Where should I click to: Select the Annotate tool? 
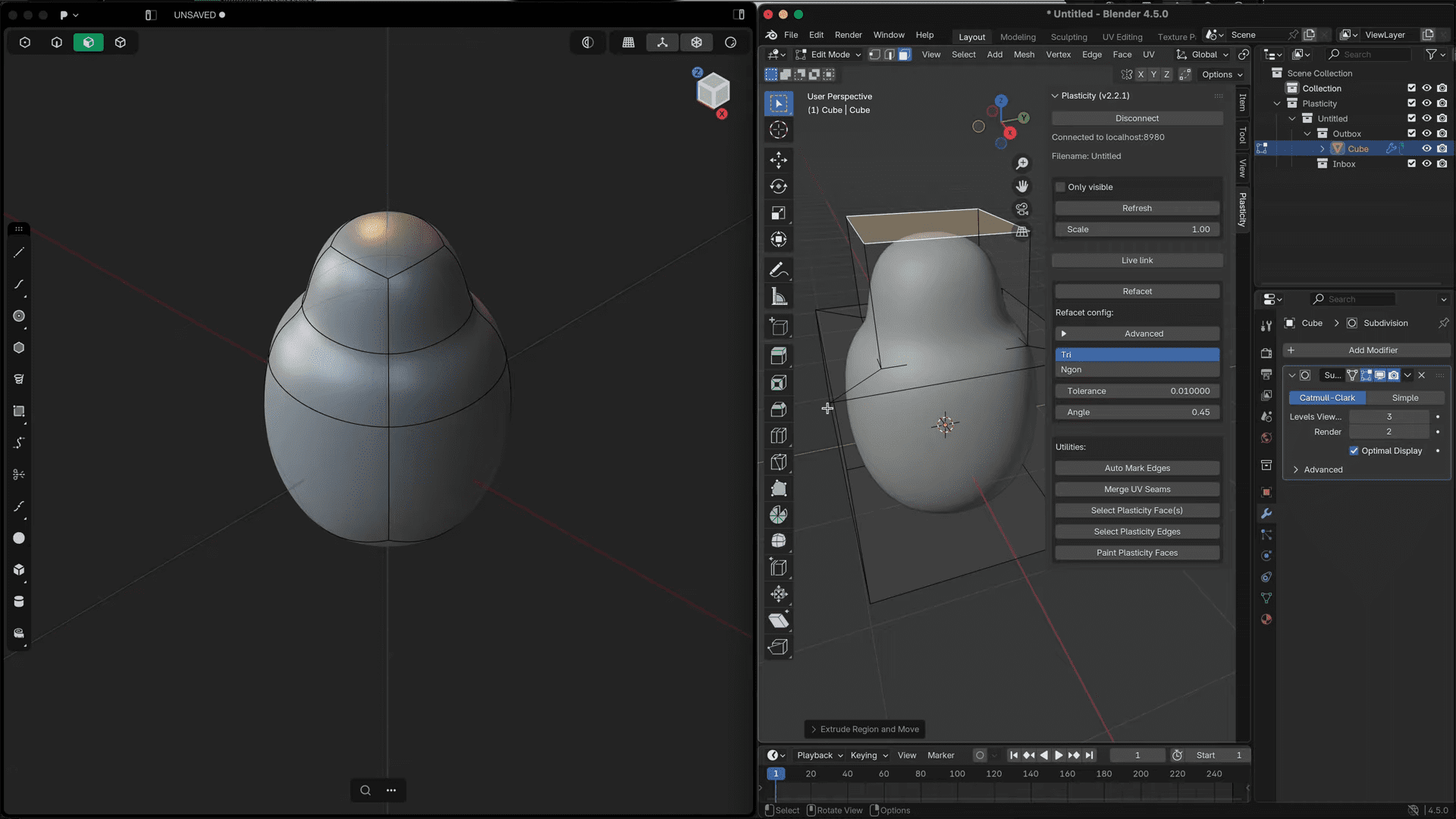pyautogui.click(x=778, y=270)
